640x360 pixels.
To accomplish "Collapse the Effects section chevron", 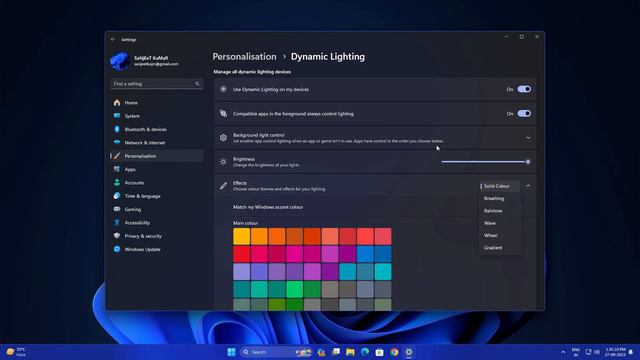I will point(528,186).
